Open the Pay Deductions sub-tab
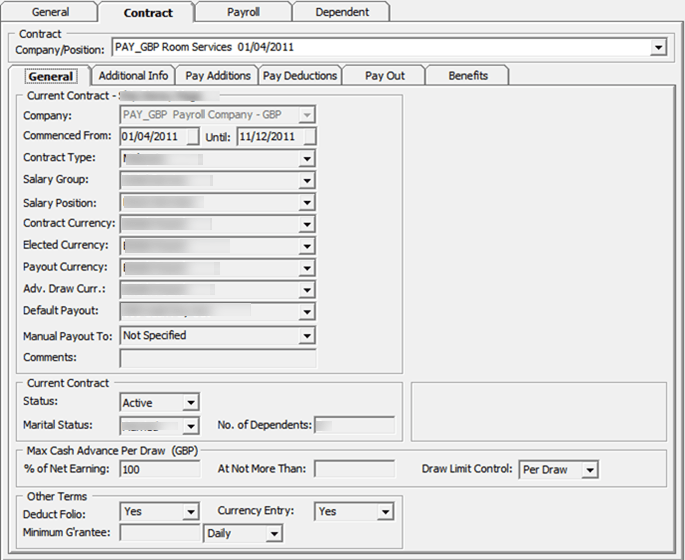The image size is (685, 560). point(300,76)
